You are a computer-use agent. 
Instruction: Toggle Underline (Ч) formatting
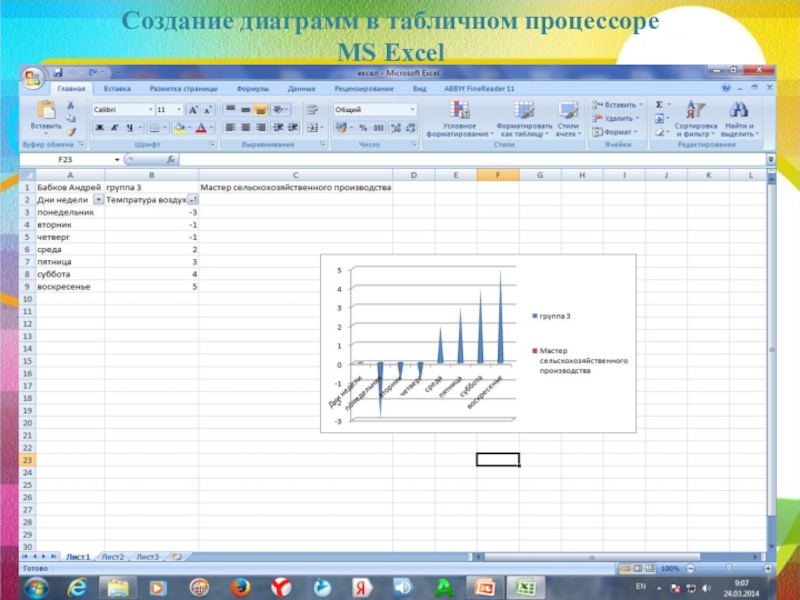tap(130, 128)
